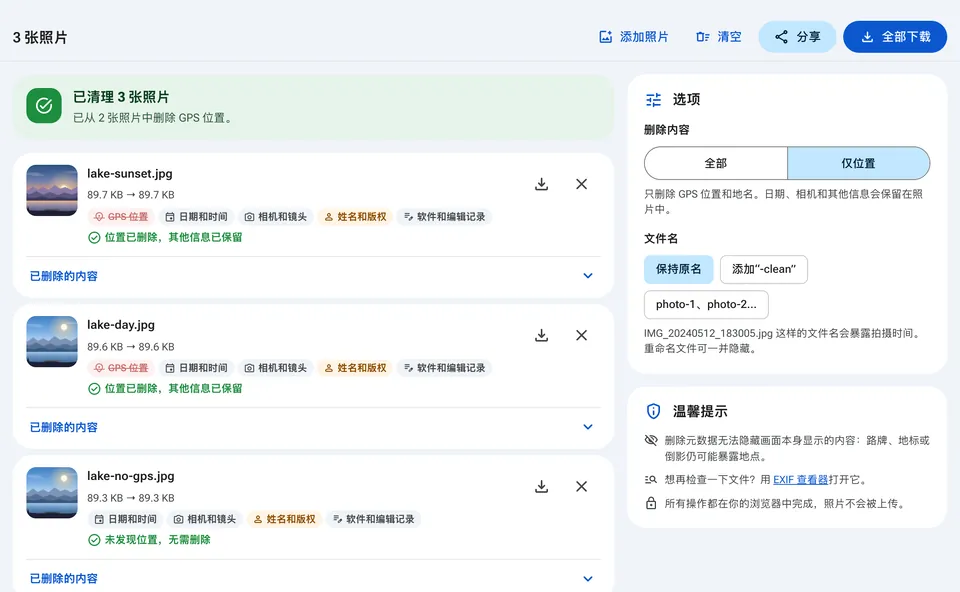Click the 添加照片 add-photo button
The height and width of the screenshot is (592, 960).
634,37
